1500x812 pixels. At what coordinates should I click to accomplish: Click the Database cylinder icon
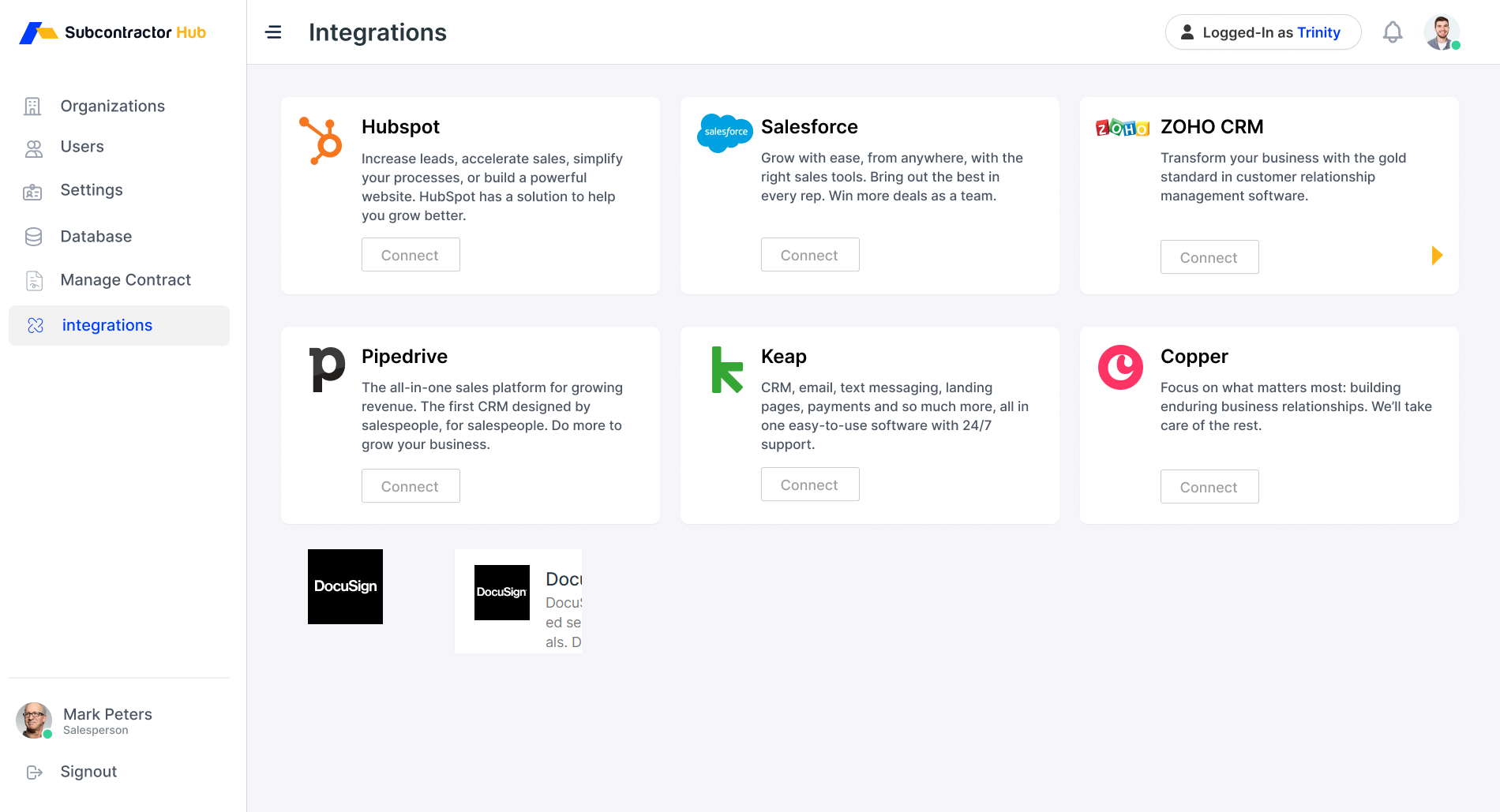point(33,237)
